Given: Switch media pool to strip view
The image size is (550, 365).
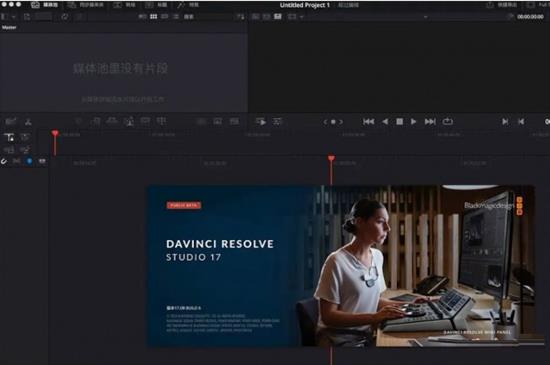Looking at the screenshot, I should pos(165,16).
